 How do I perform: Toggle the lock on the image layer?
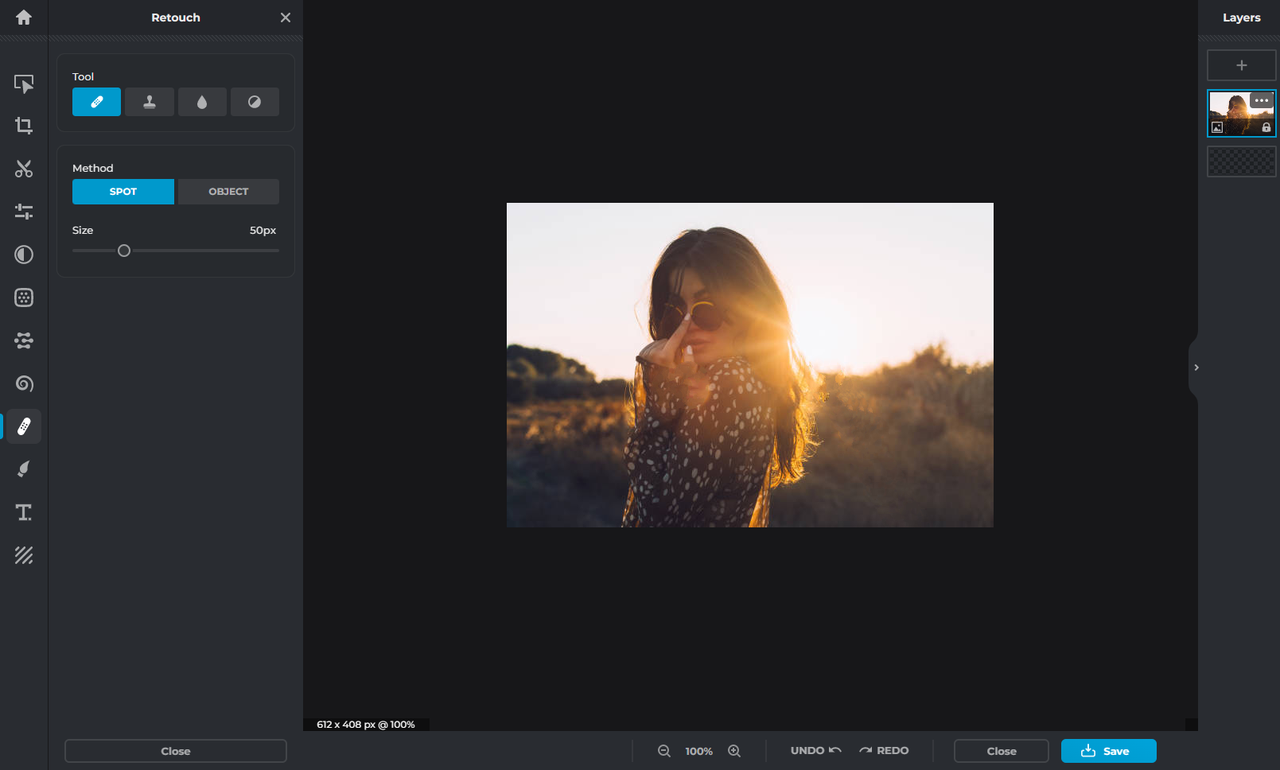[1268, 127]
